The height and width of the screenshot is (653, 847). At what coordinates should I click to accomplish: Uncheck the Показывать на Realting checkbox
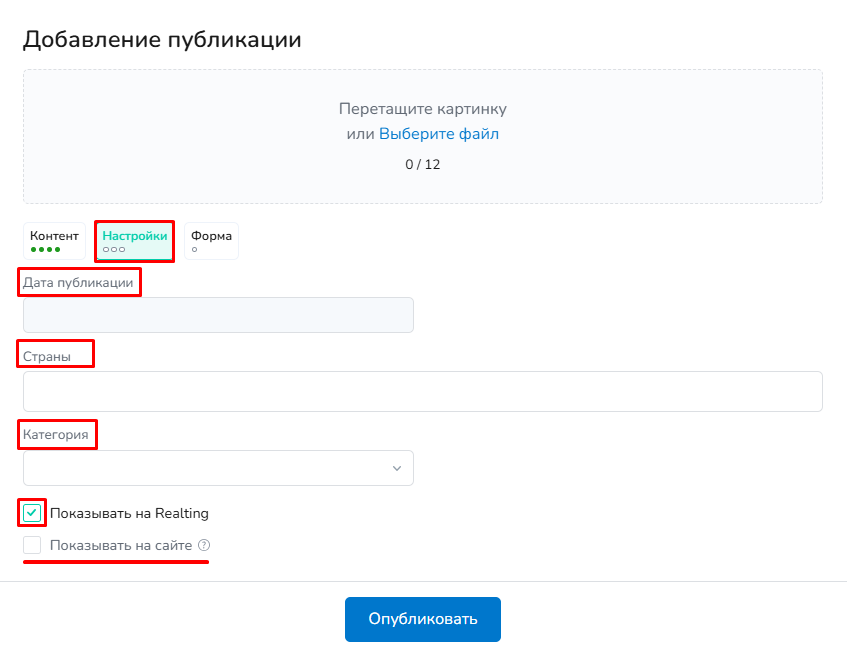(x=32, y=513)
